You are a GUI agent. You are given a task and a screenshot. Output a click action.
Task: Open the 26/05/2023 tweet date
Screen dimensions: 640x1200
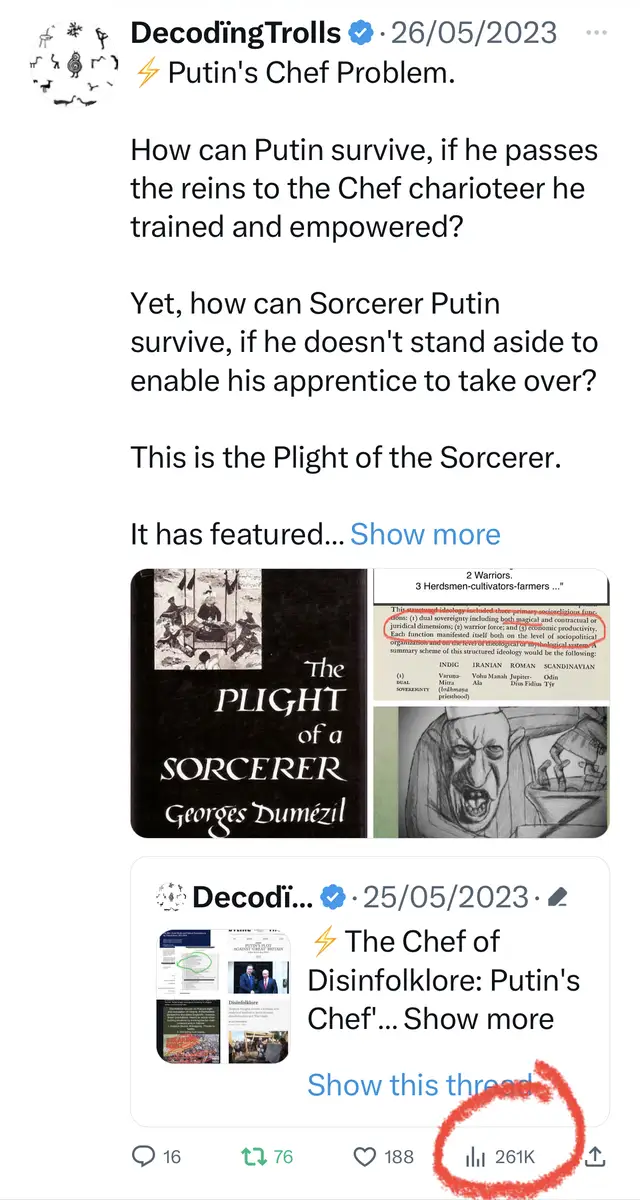[473, 32]
